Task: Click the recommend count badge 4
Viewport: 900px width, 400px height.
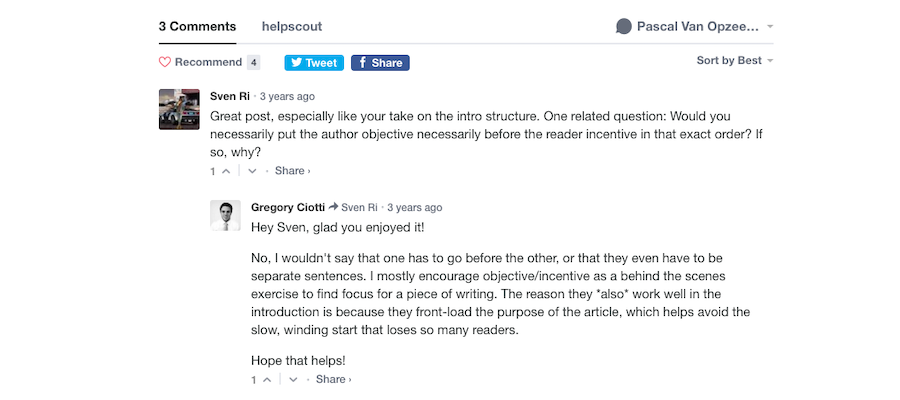Action: pos(254,62)
